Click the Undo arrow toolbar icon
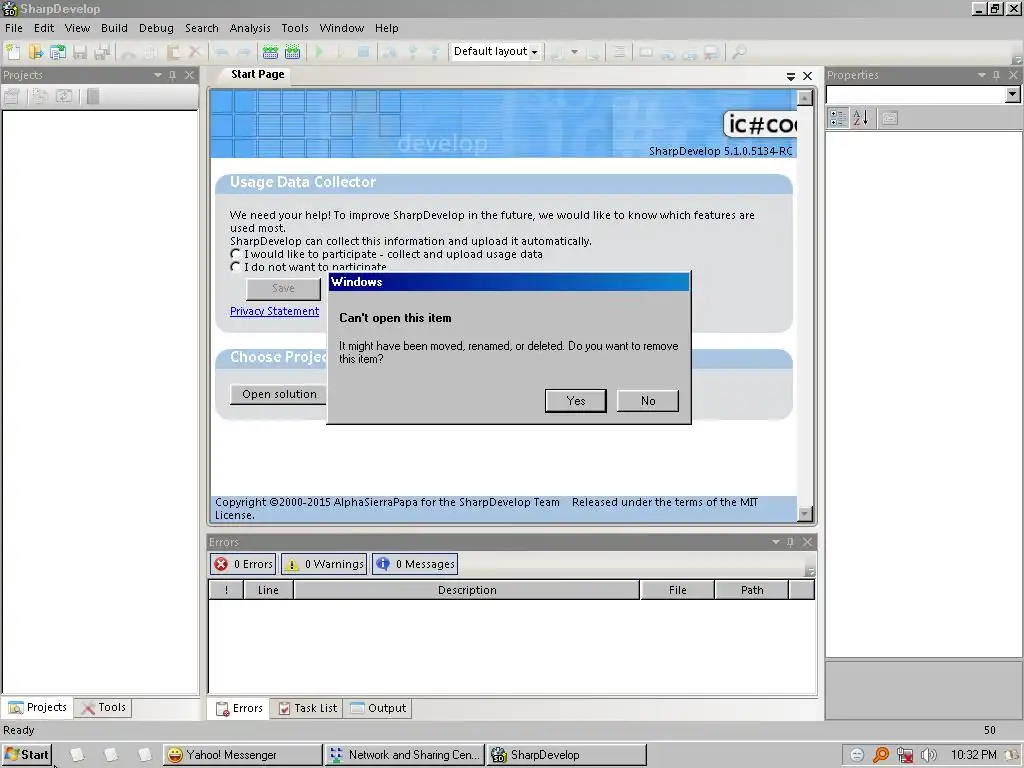The height and width of the screenshot is (768, 1024). (x=221, y=52)
